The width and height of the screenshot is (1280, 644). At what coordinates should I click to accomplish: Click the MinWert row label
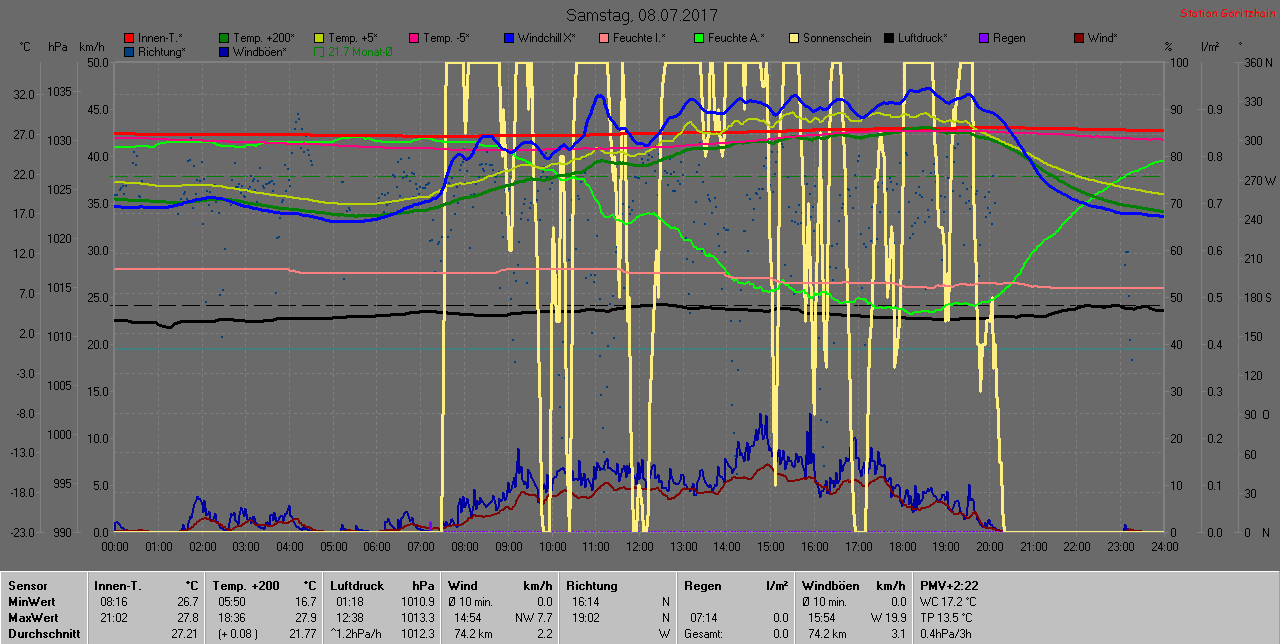click(x=32, y=602)
